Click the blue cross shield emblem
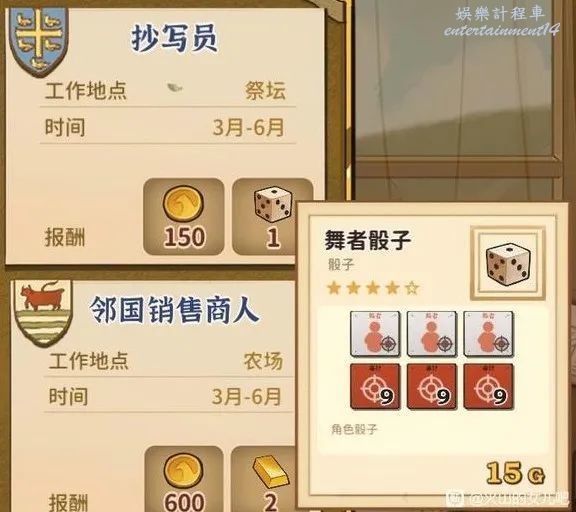This screenshot has width=576, height=512. pyautogui.click(x=39, y=40)
